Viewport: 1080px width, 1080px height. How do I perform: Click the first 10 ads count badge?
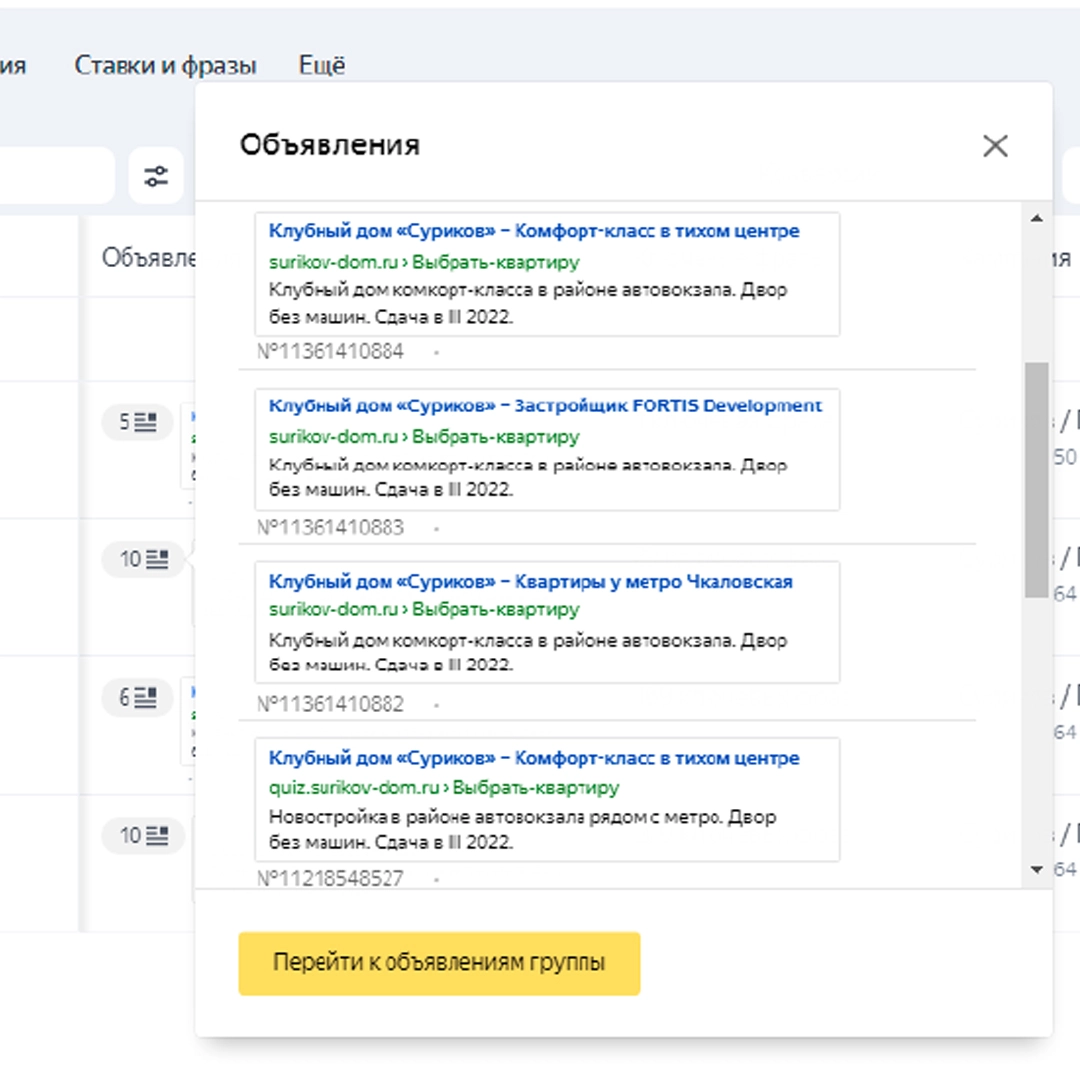pyautogui.click(x=143, y=559)
